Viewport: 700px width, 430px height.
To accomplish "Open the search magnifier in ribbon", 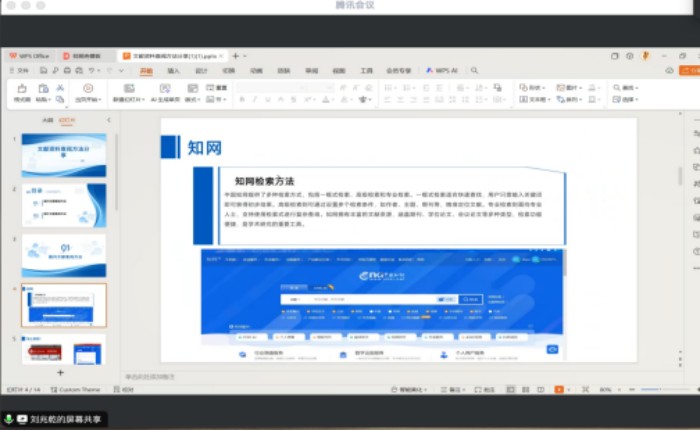I will [474, 71].
